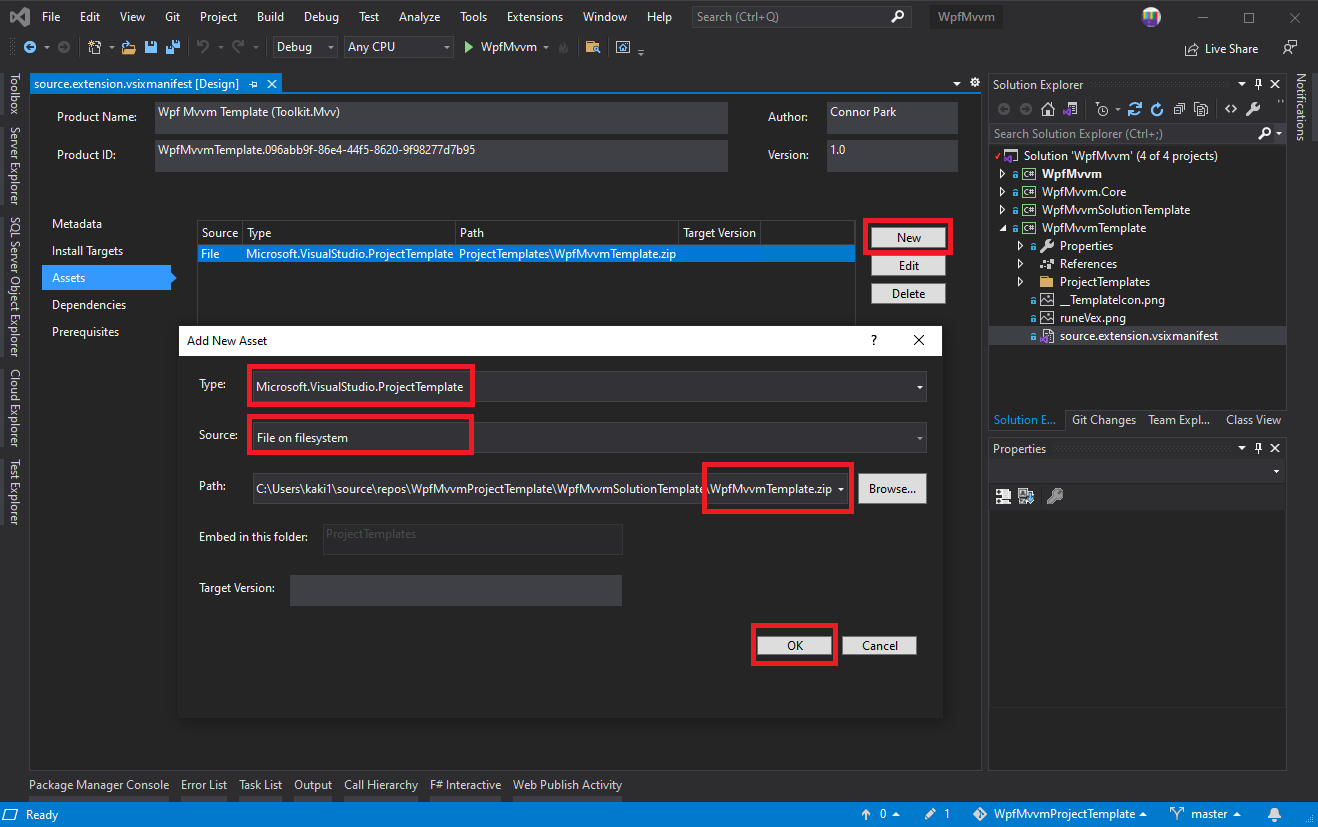Click the Save All toolbar icon
Screen dimensions: 1318x827
[172, 47]
